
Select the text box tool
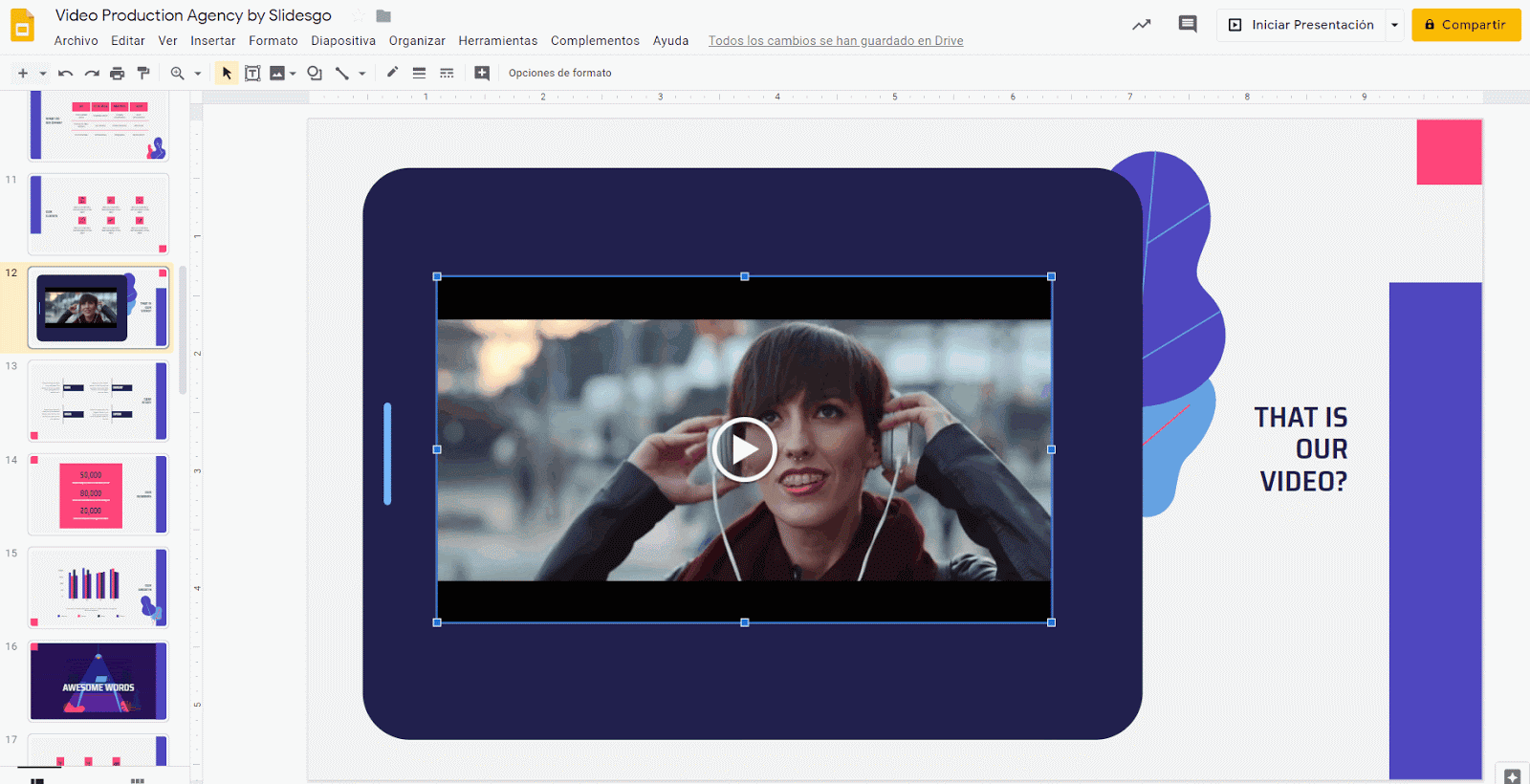[252, 73]
